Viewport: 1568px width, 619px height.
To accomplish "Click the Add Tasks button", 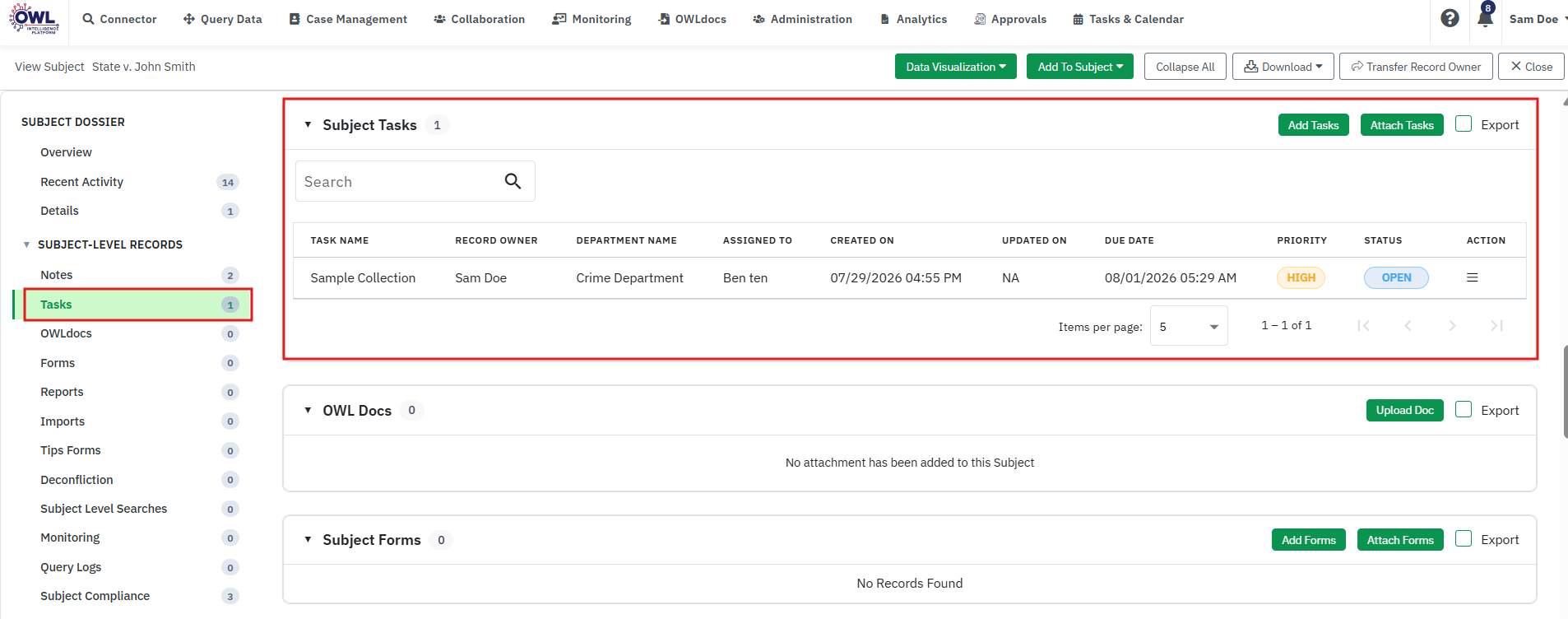I will click(x=1313, y=125).
